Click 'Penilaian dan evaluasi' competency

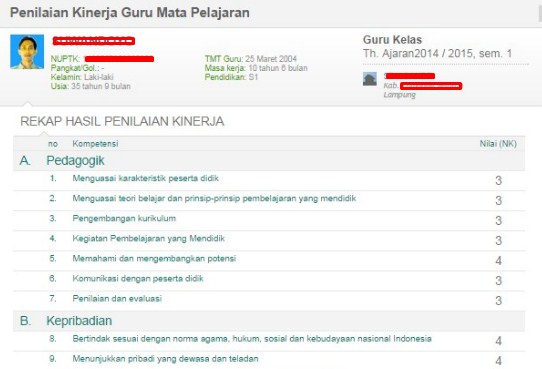(x=117, y=299)
